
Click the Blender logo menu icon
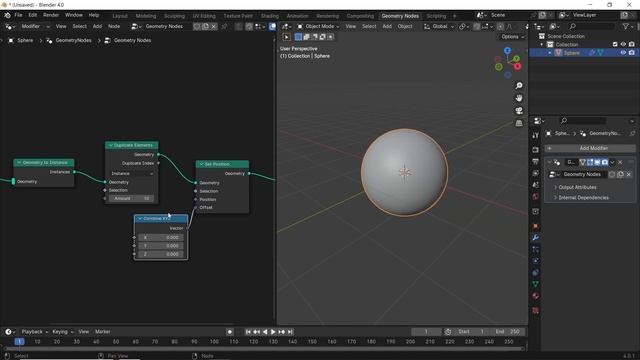pos(7,15)
